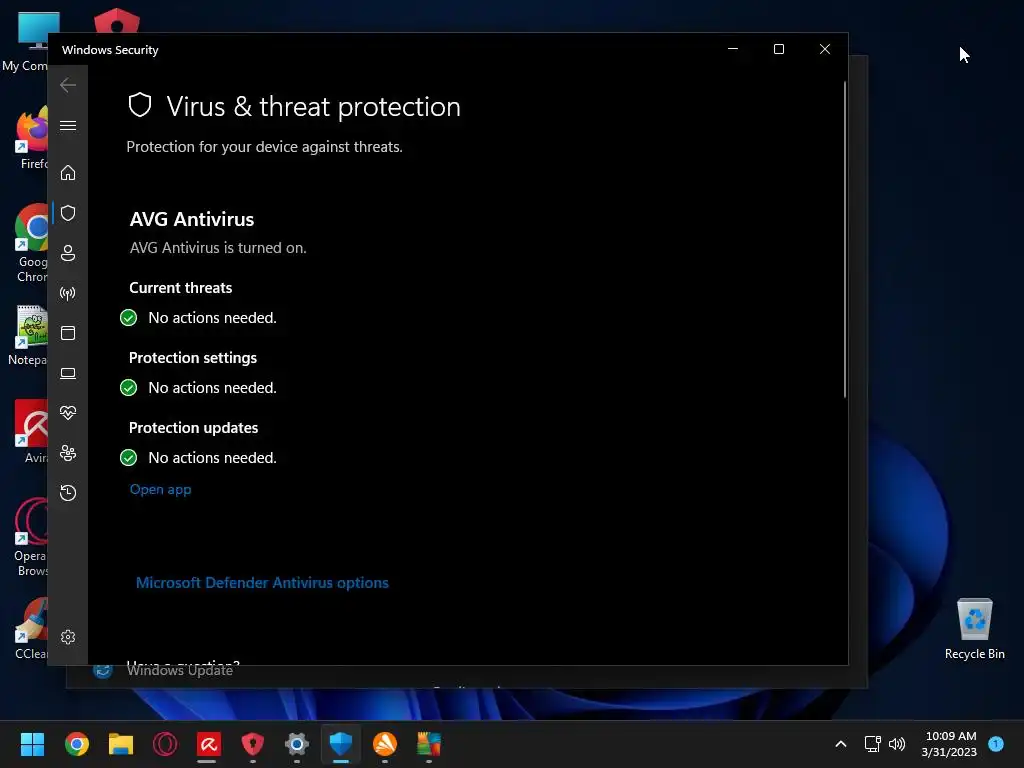Image resolution: width=1024 pixels, height=768 pixels.
Task: Select Windows Security on the taskbar
Action: tap(341, 744)
